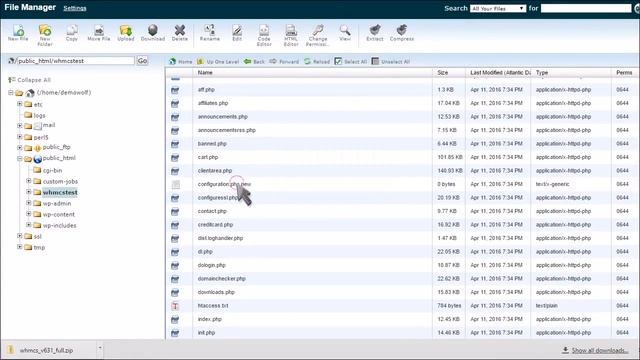
Task: Expand the mail folder node
Action: 20,125
